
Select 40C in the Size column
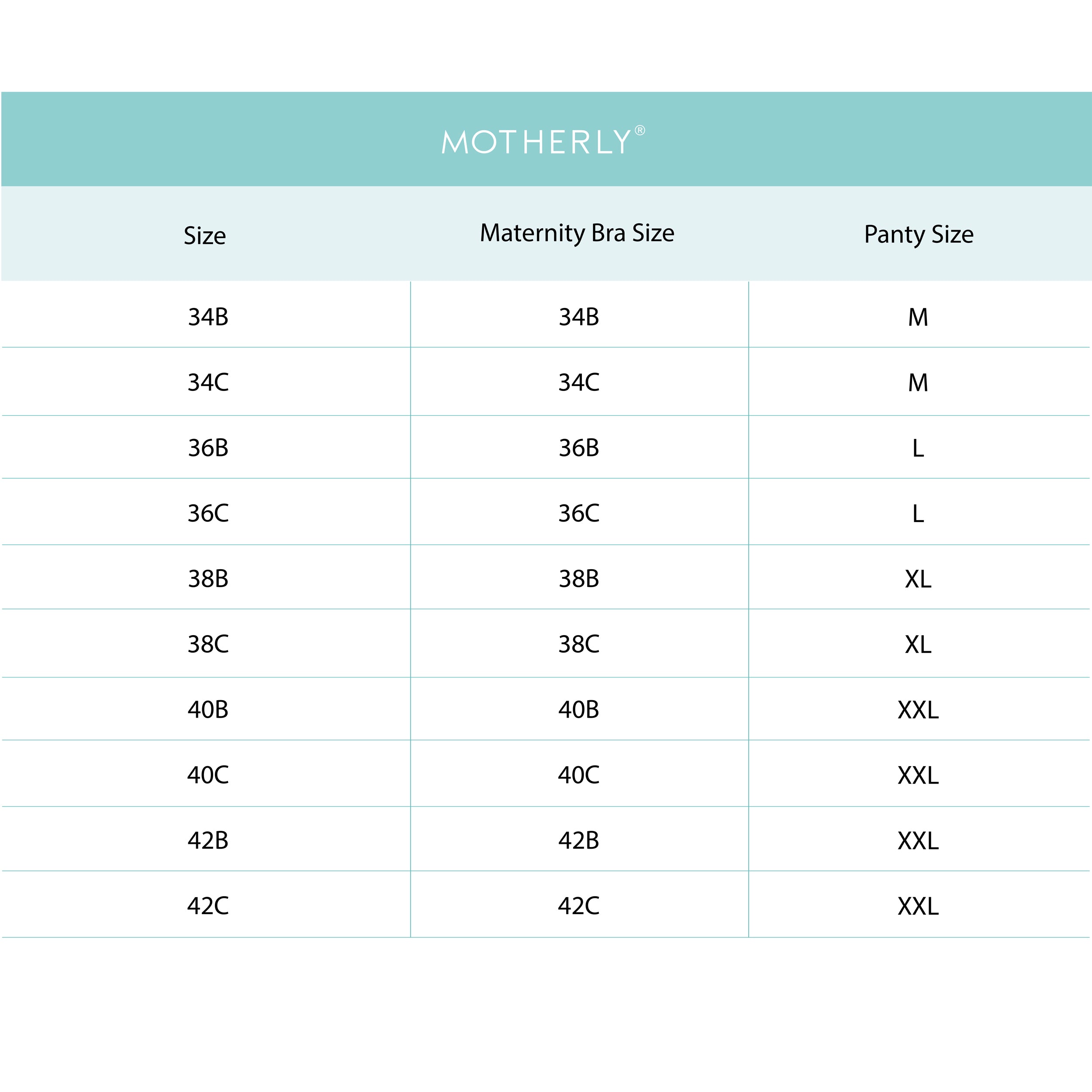point(208,775)
